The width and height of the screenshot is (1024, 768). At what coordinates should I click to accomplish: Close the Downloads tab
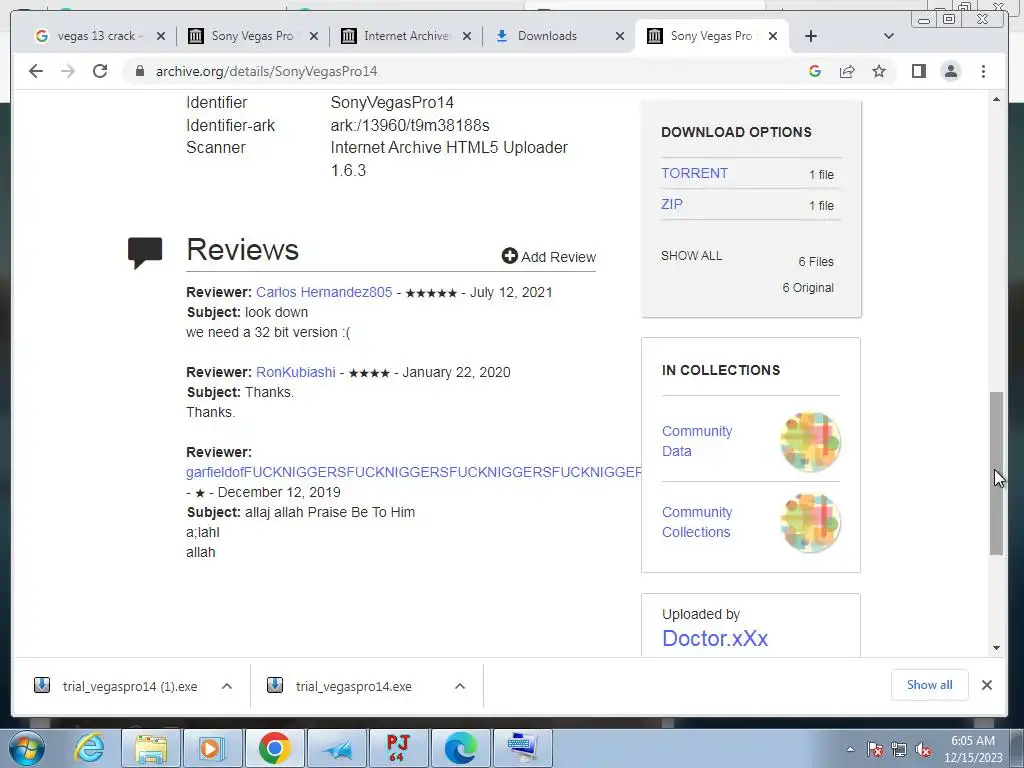620,36
